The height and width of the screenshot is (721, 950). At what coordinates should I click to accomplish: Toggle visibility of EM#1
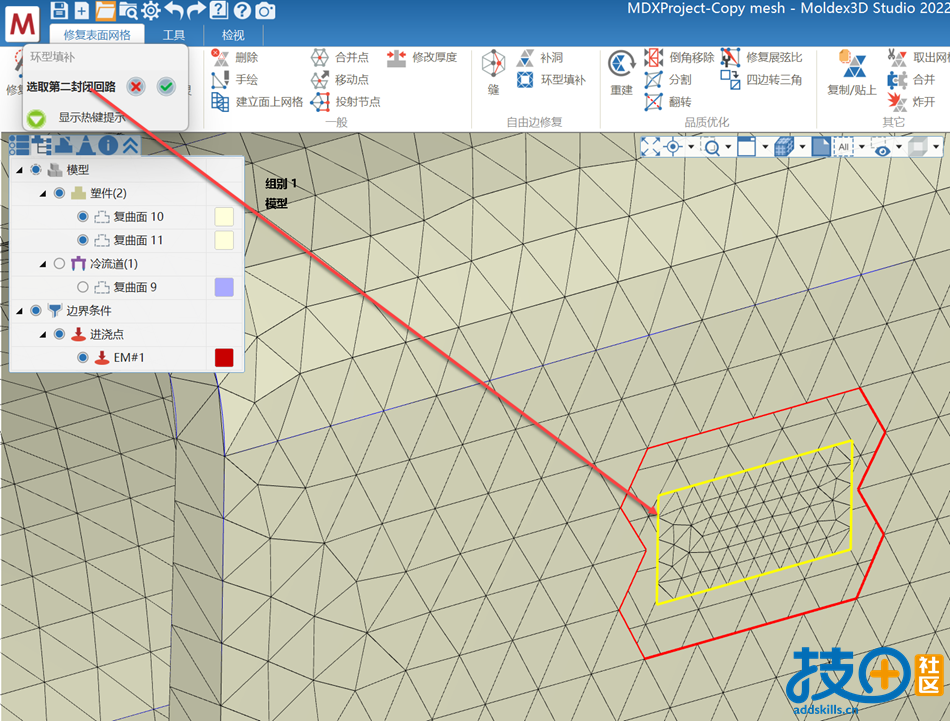pos(83,357)
